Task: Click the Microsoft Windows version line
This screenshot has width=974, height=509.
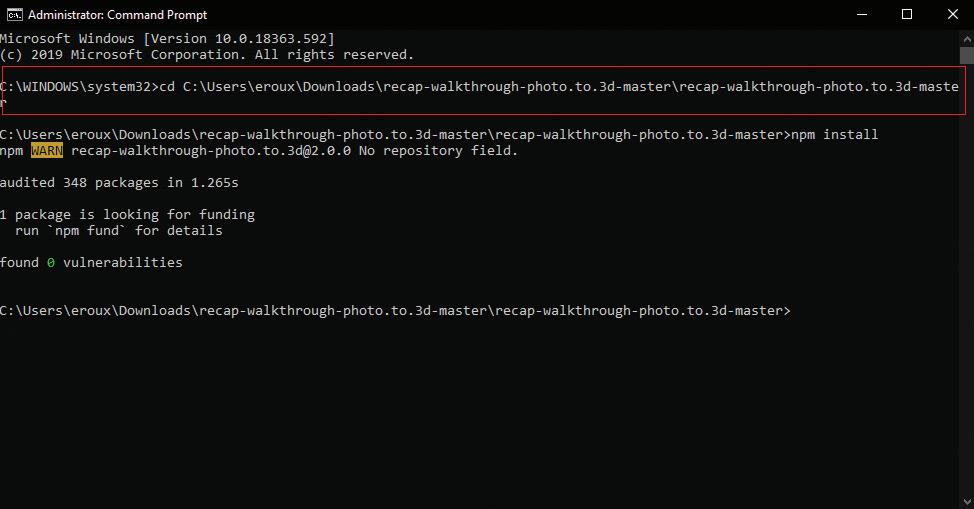Action: (167, 39)
